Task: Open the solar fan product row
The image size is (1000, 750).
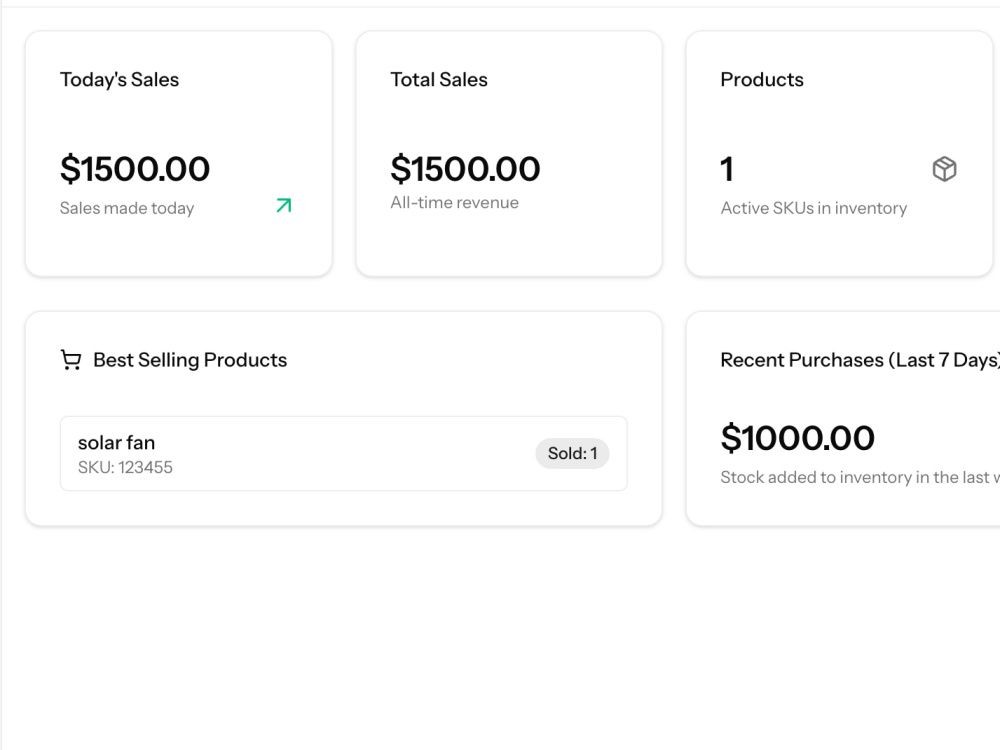Action: pyautogui.click(x=344, y=453)
